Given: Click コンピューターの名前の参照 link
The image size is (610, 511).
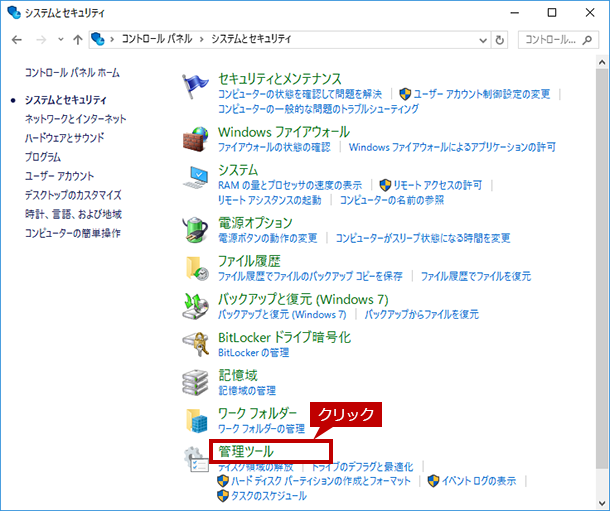Looking at the screenshot, I should (x=392, y=200).
